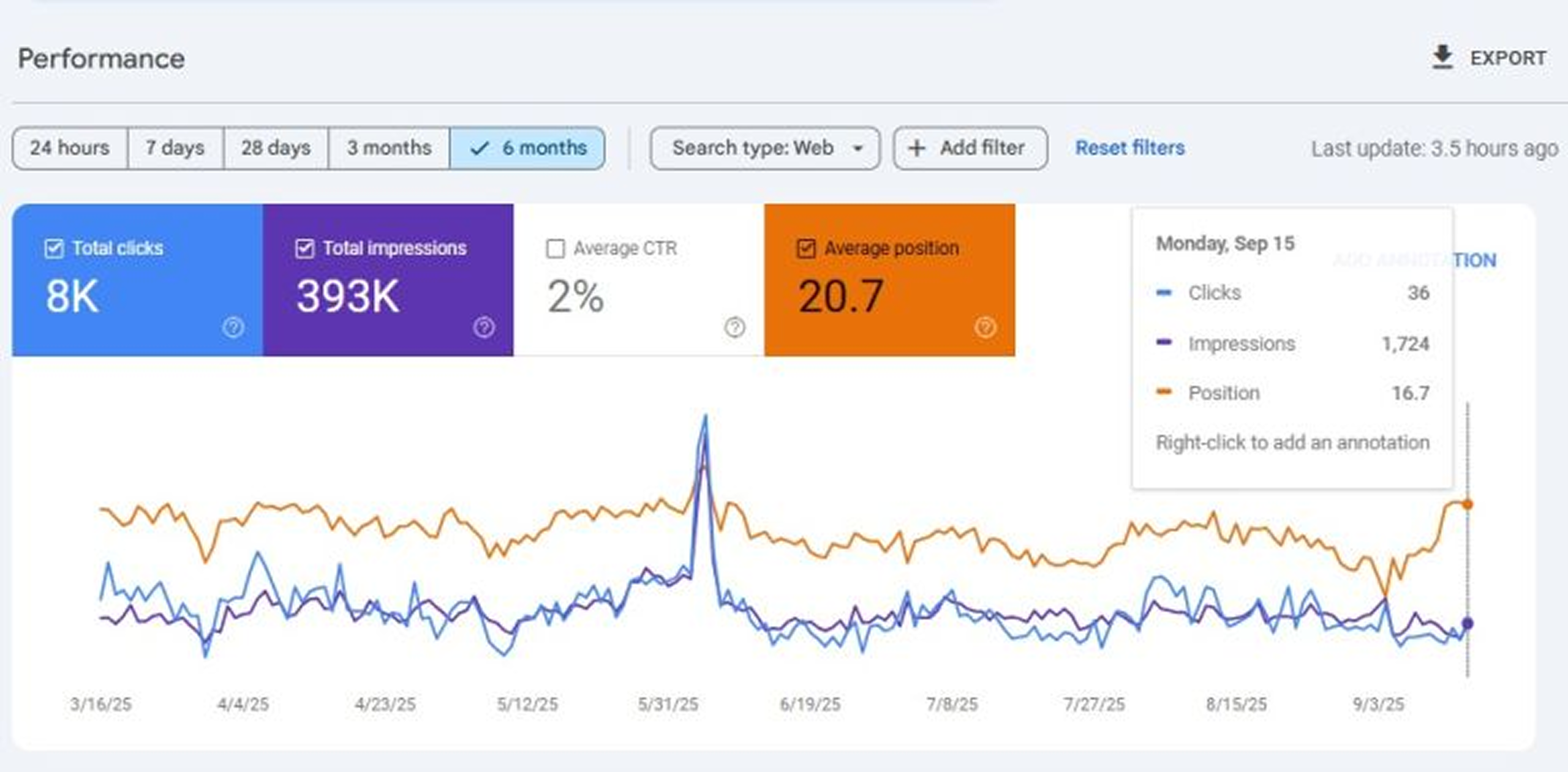
Task: Select the 6 months range tab
Action: (x=527, y=148)
